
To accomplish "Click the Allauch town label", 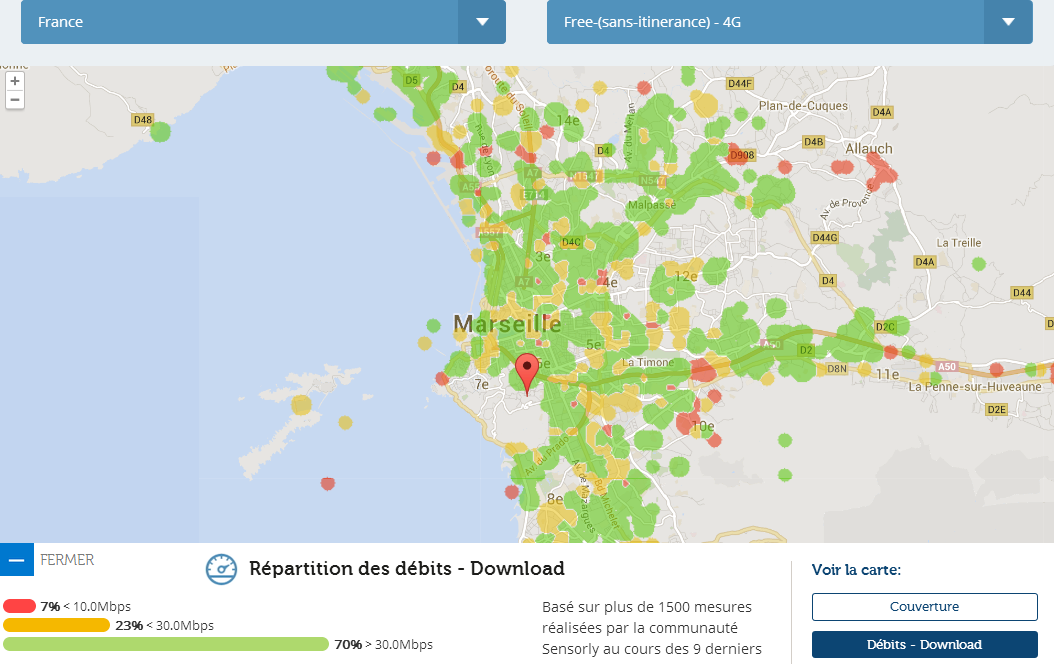I will pos(868,149).
